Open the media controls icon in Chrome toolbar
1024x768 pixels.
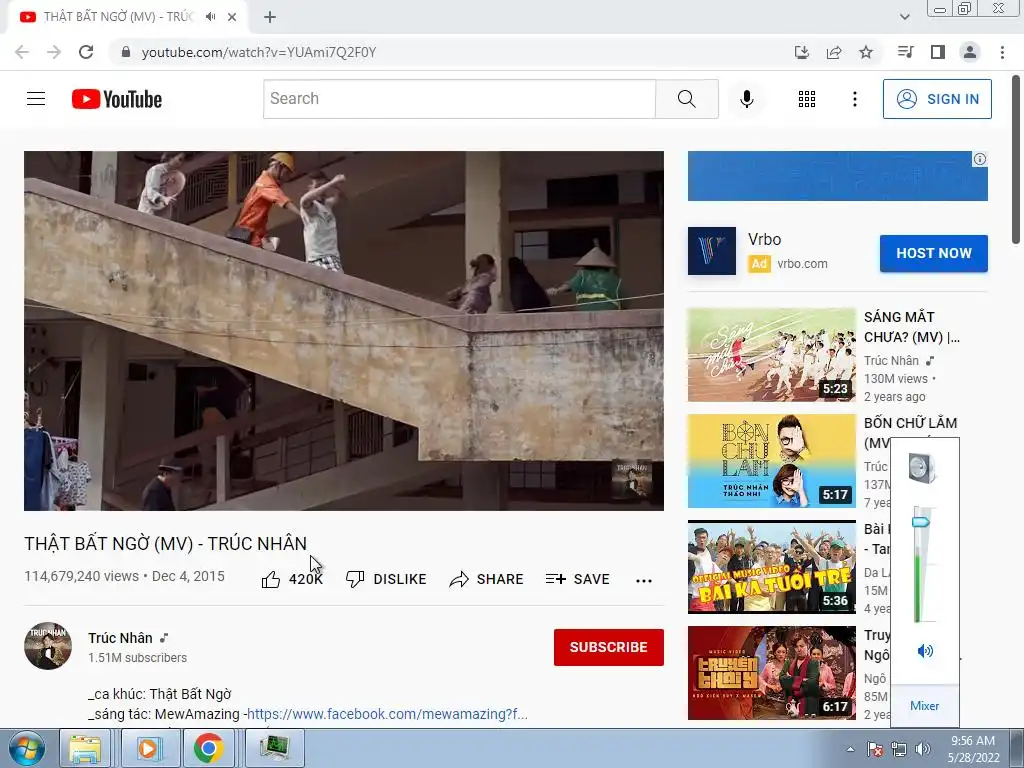pos(905,52)
